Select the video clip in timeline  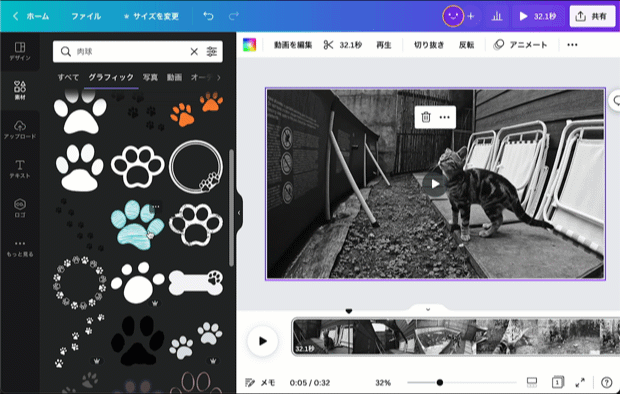[x=456, y=337]
